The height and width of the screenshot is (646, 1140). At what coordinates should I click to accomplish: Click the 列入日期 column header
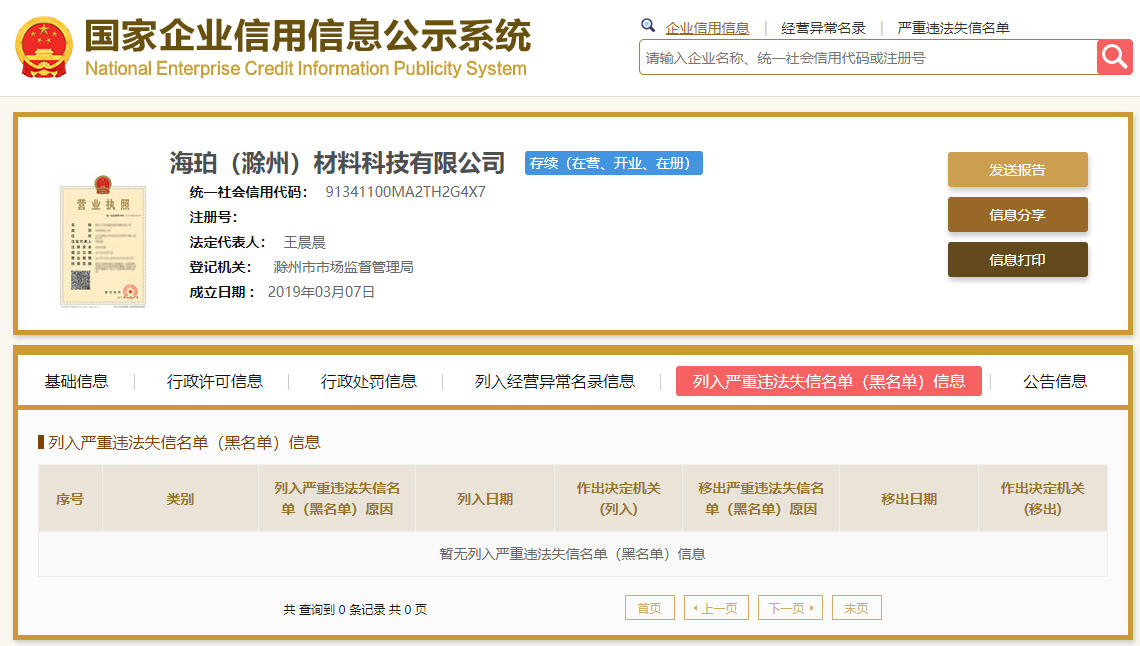485,499
